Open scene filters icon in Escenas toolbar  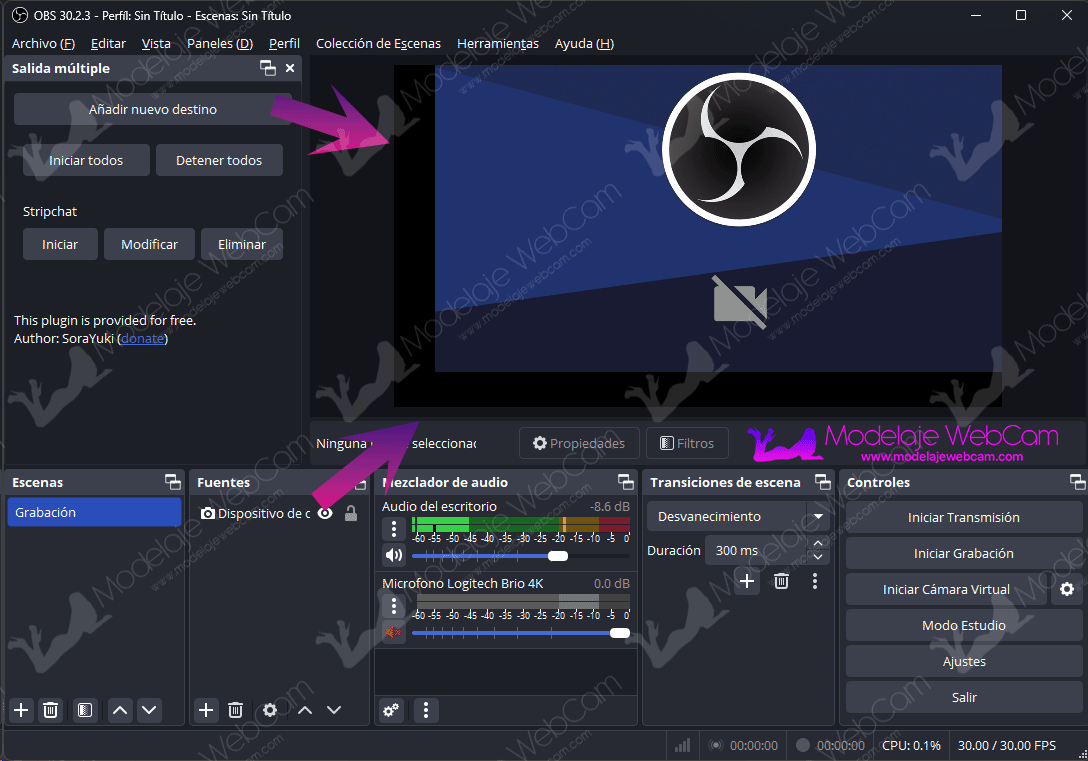pyautogui.click(x=85, y=710)
